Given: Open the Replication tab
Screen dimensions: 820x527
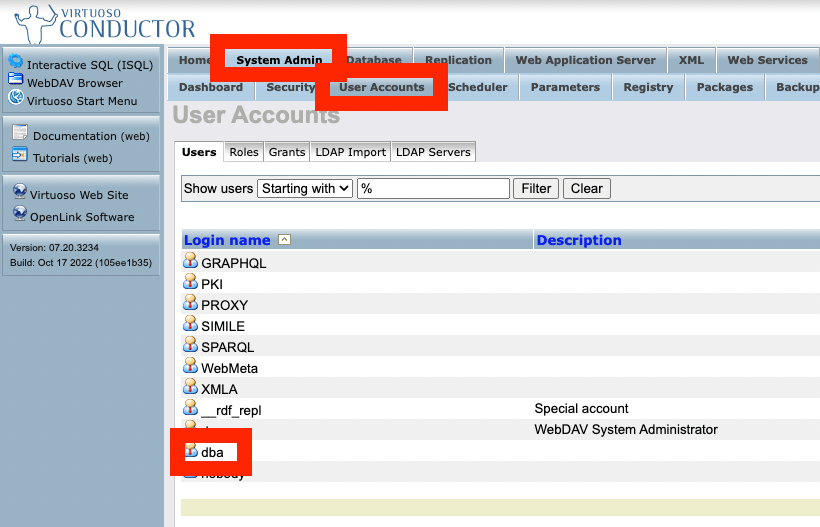Looking at the screenshot, I should tap(459, 60).
